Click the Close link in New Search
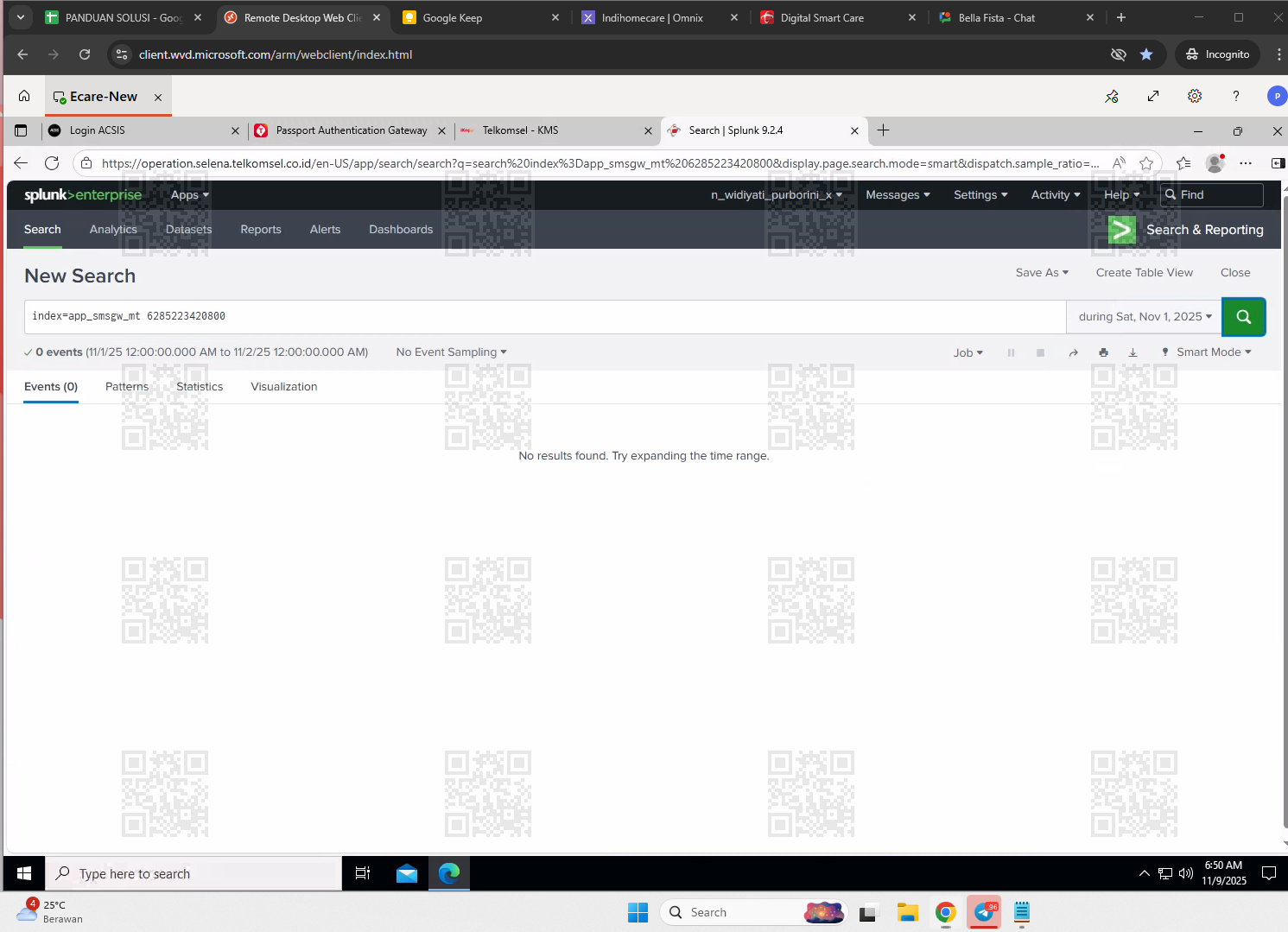This screenshot has width=1288, height=932. 1235,273
